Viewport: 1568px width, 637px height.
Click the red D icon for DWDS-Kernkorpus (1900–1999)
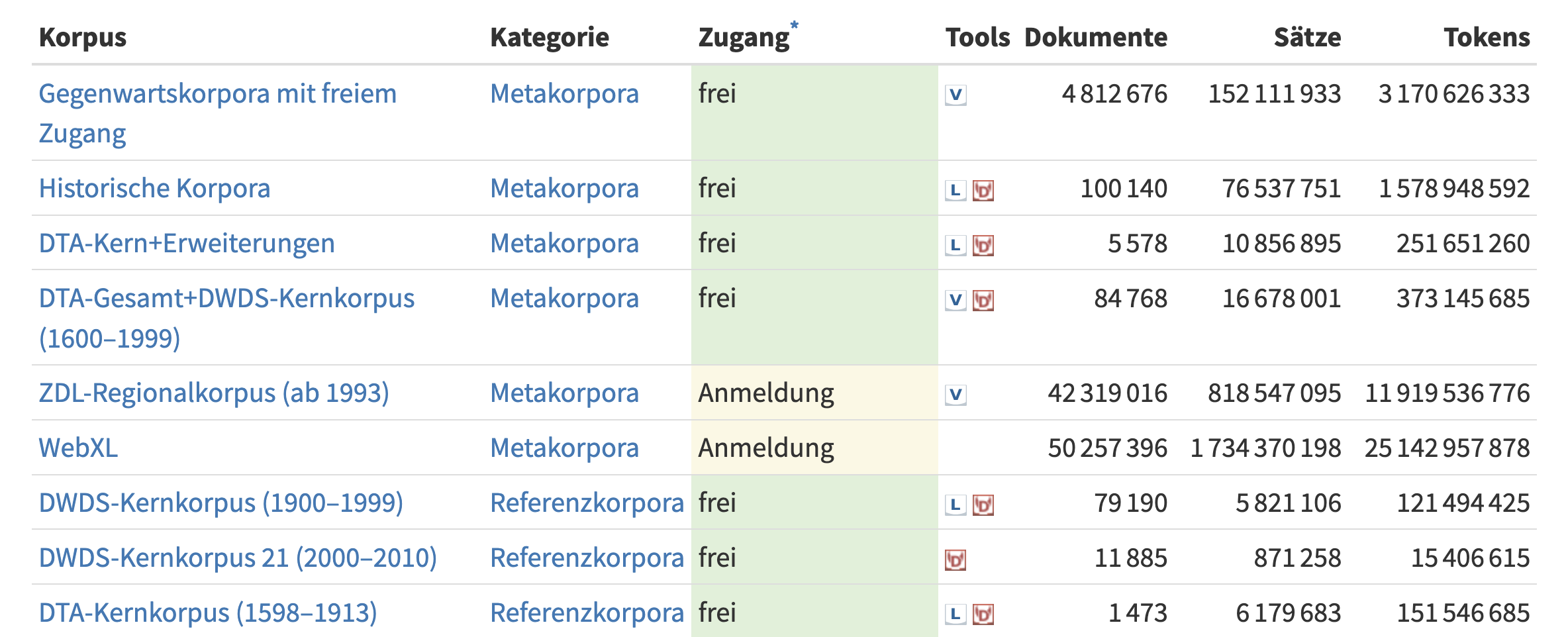pos(983,505)
